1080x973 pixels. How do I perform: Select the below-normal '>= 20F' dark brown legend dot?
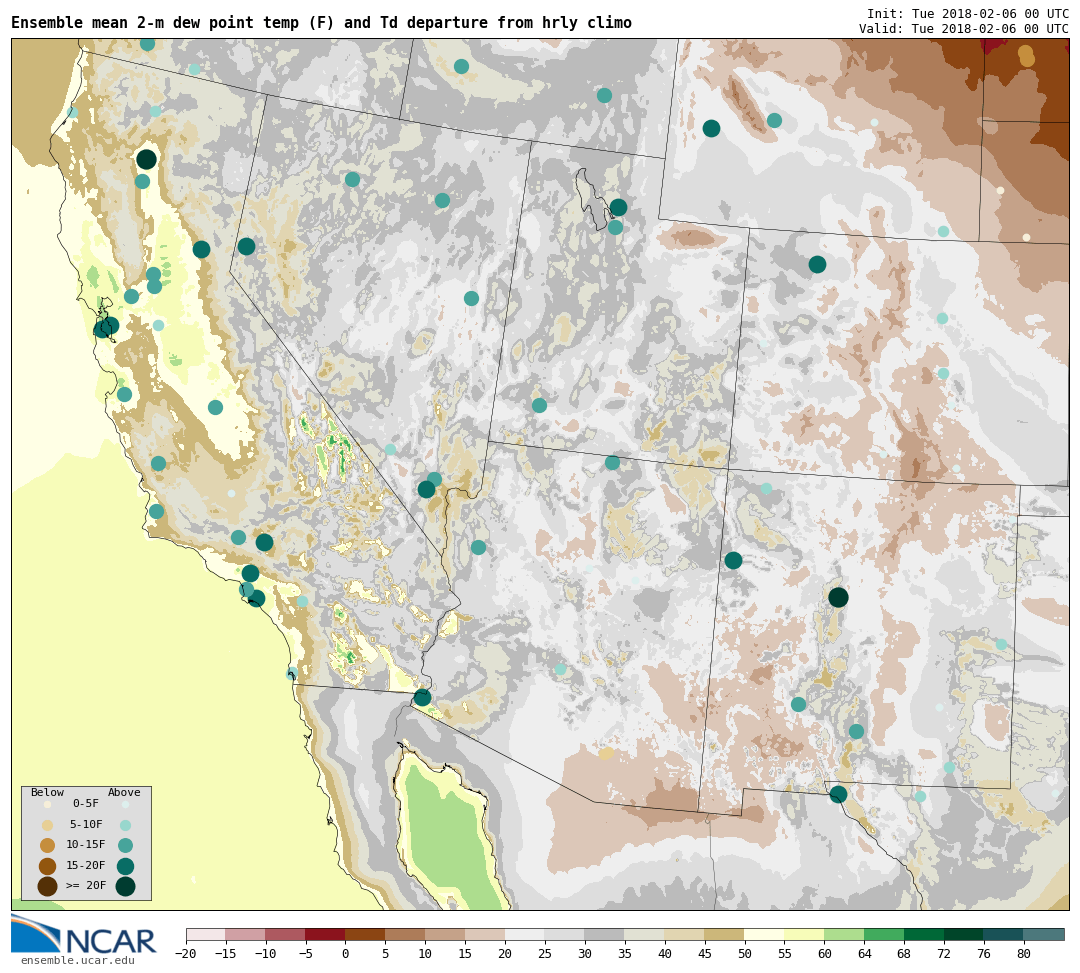pos(47,886)
